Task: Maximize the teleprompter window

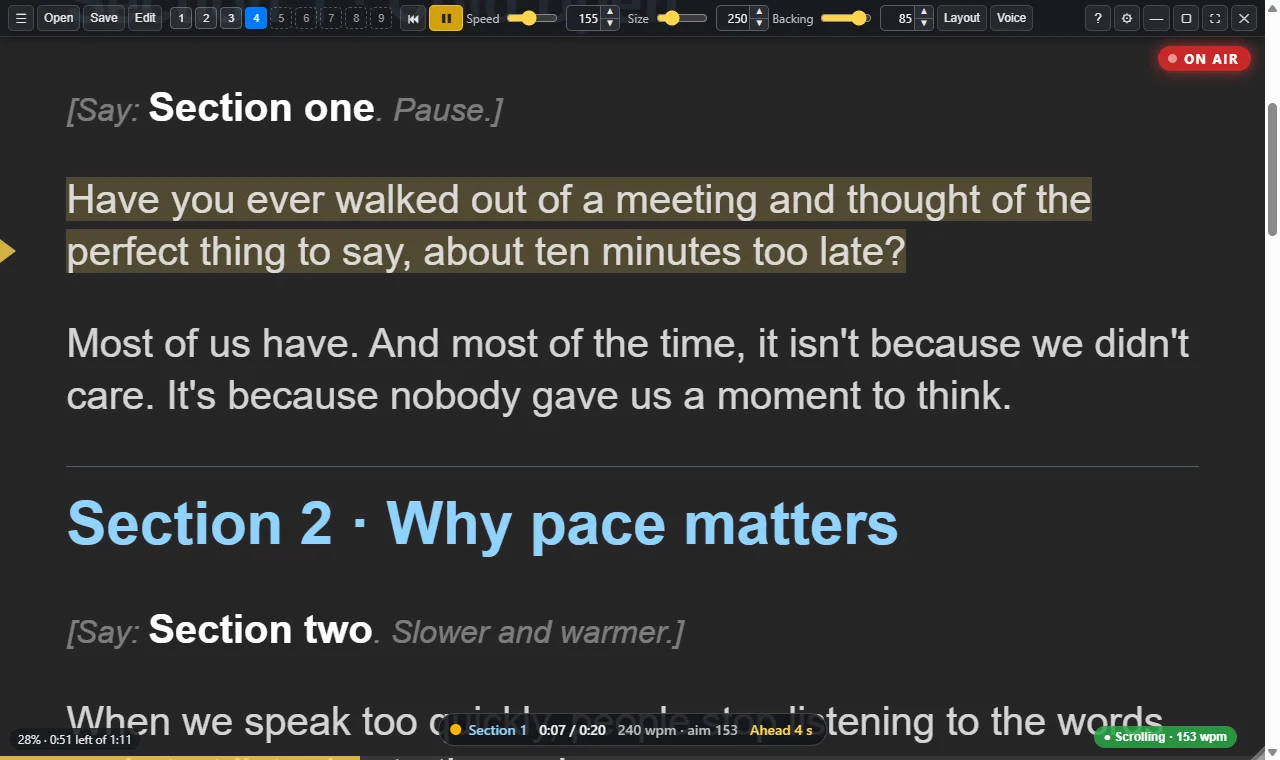Action: [1186, 18]
